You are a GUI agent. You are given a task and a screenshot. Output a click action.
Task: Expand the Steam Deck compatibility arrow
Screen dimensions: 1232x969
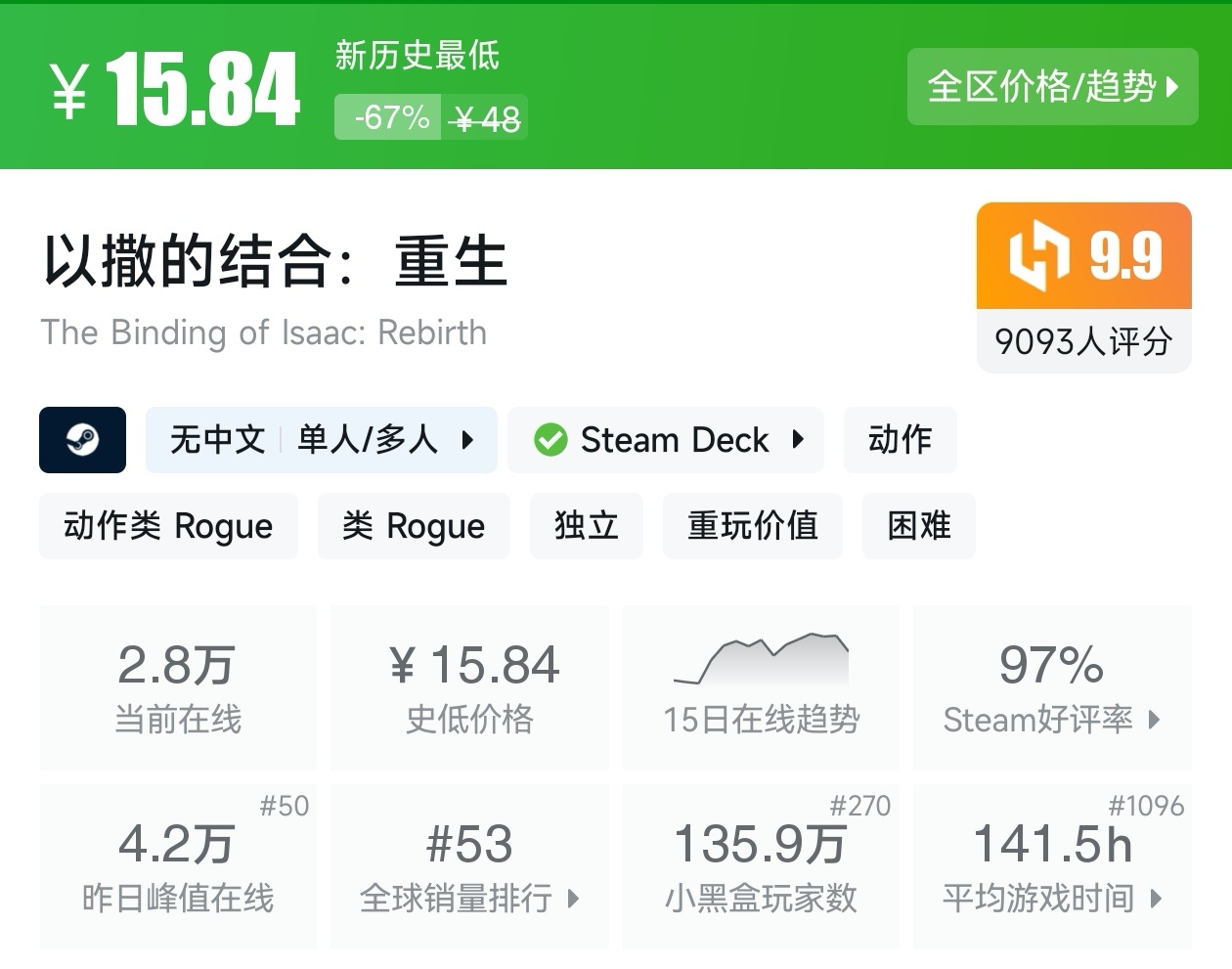pyautogui.click(x=798, y=440)
